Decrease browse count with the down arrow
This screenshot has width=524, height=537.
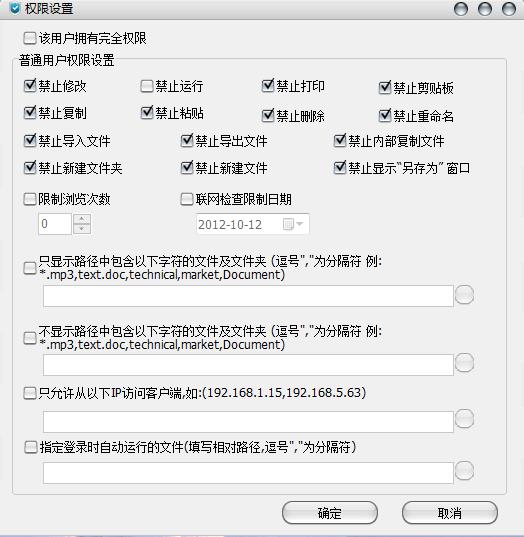(x=82, y=229)
